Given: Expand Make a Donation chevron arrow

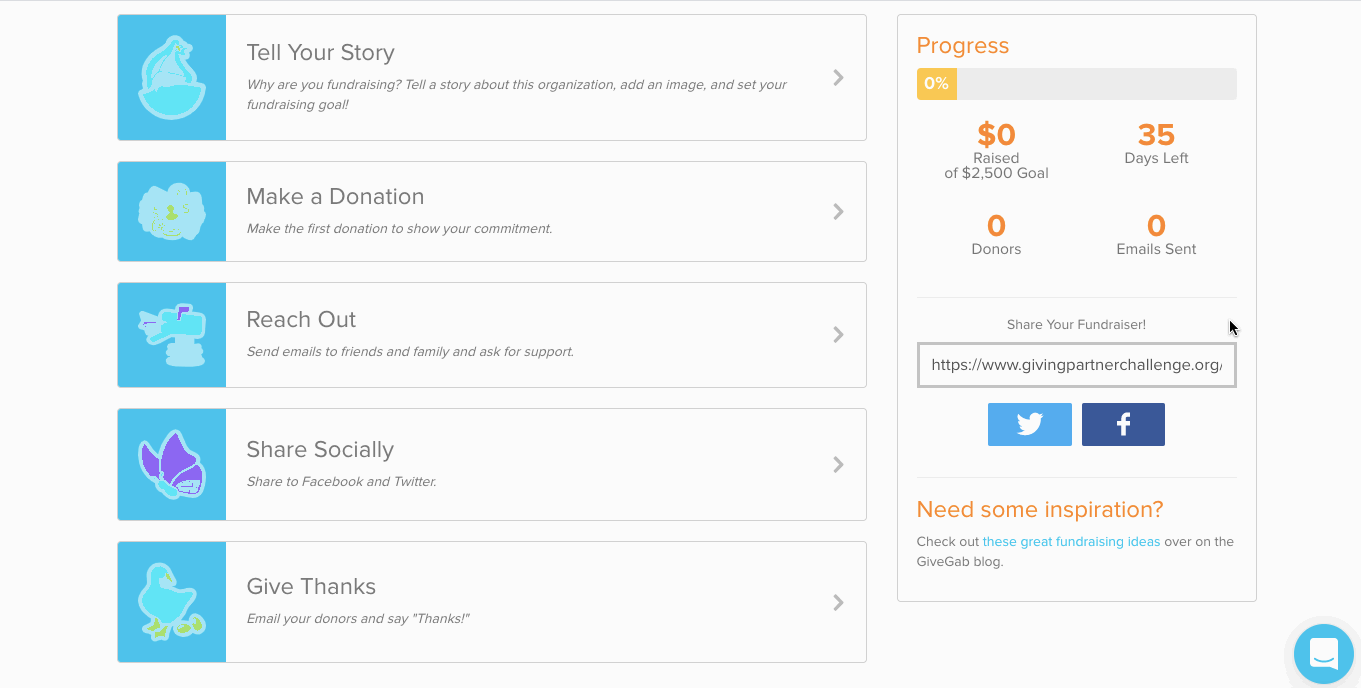Looking at the screenshot, I should tap(838, 212).
